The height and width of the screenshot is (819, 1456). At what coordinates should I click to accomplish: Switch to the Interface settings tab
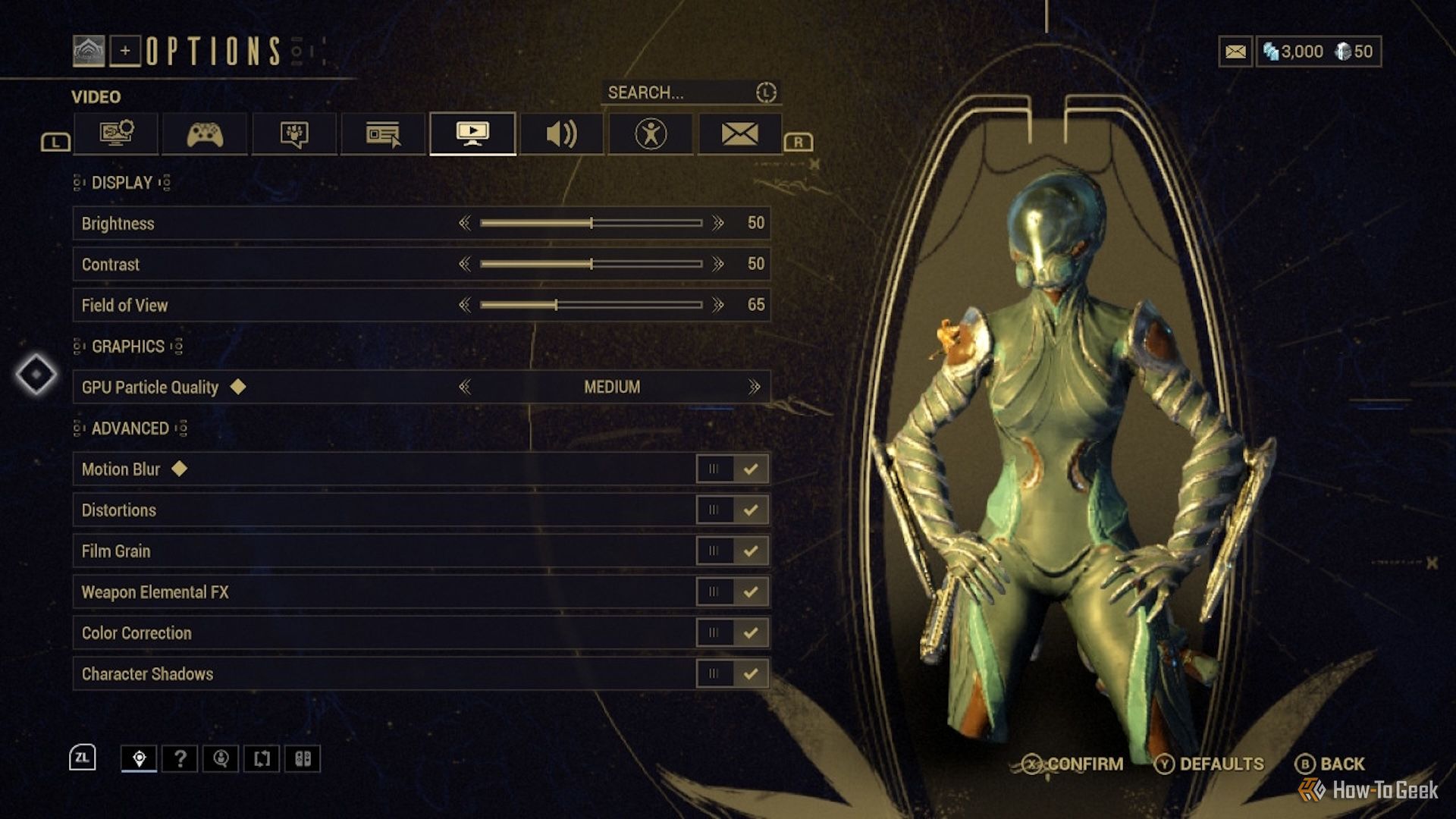coord(384,133)
